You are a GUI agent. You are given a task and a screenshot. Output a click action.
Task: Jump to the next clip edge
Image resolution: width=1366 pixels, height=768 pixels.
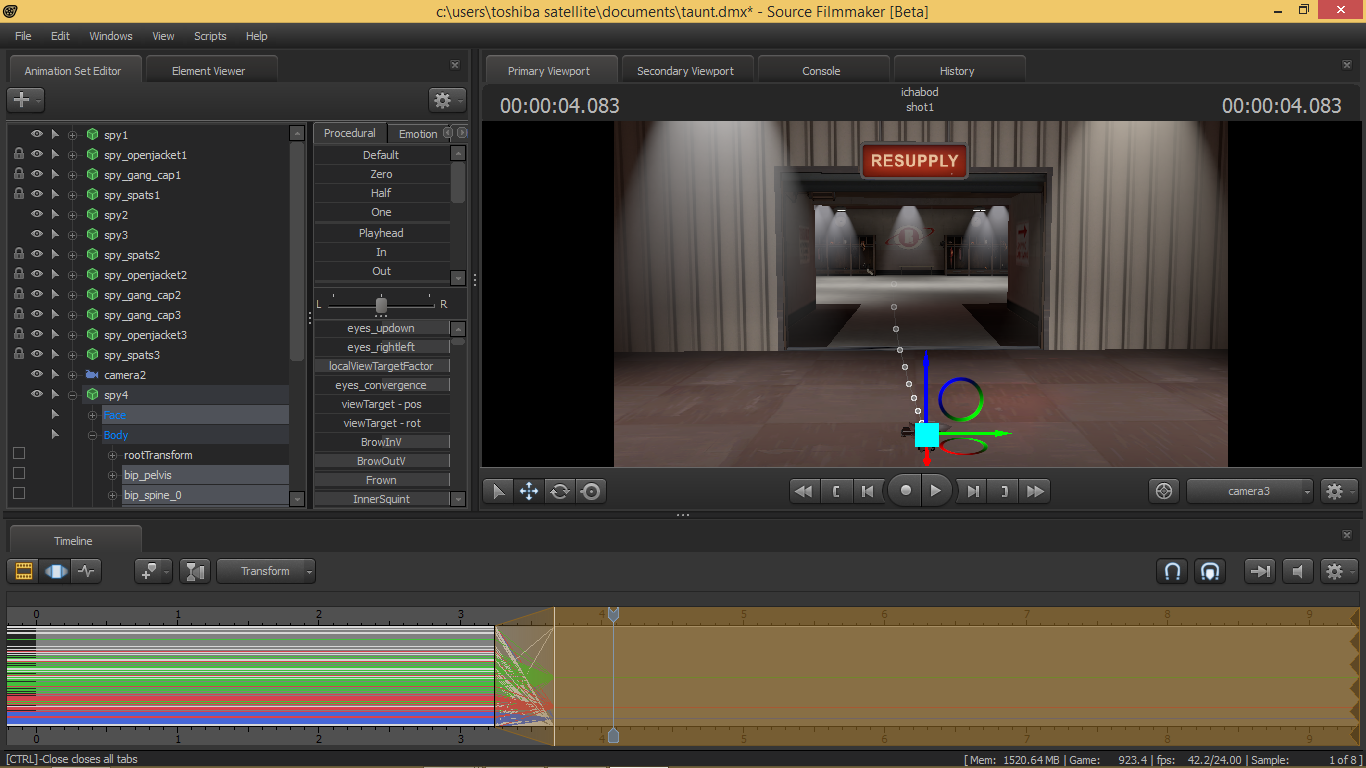point(1004,491)
